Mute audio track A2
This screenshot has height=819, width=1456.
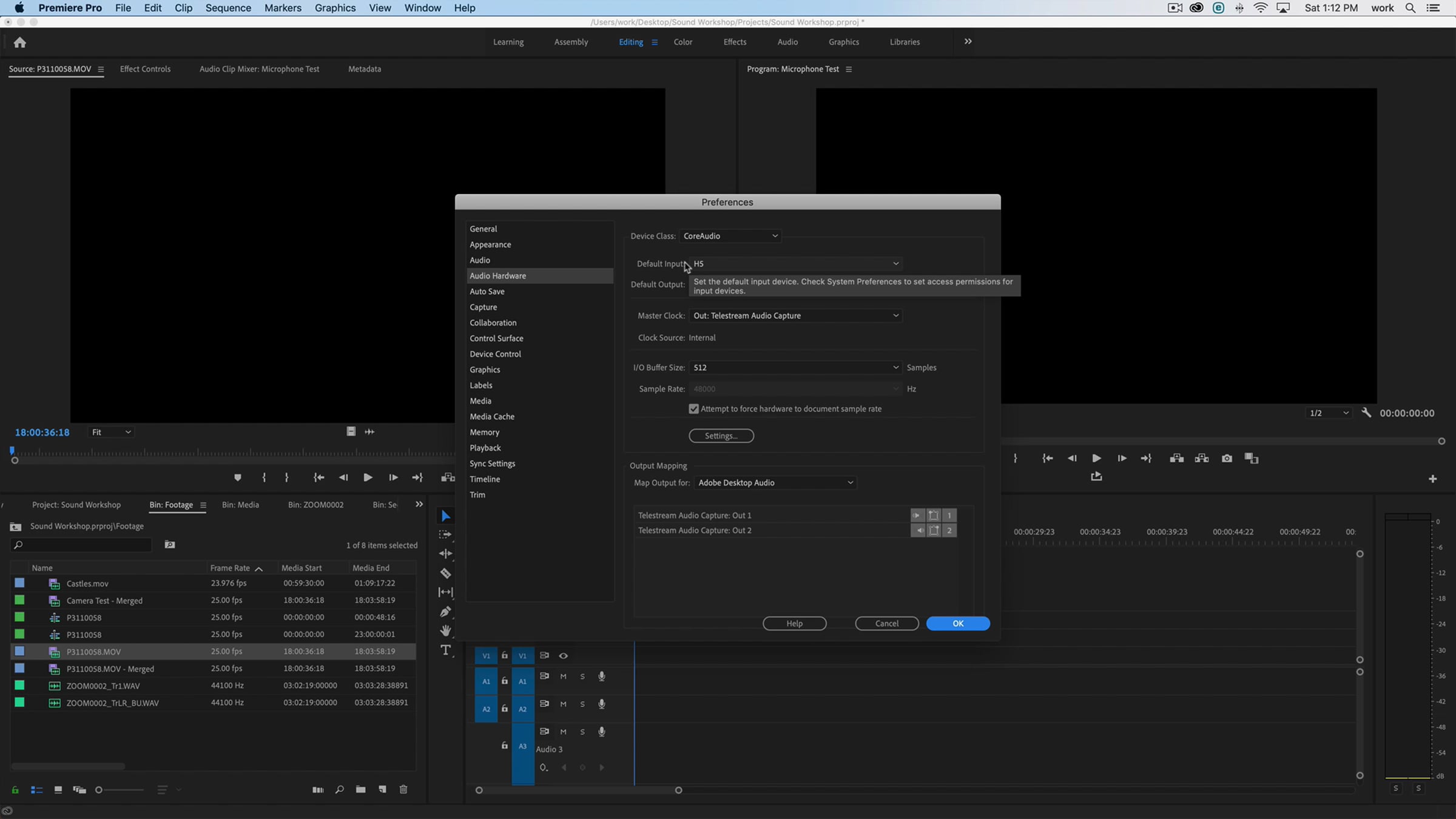[563, 704]
